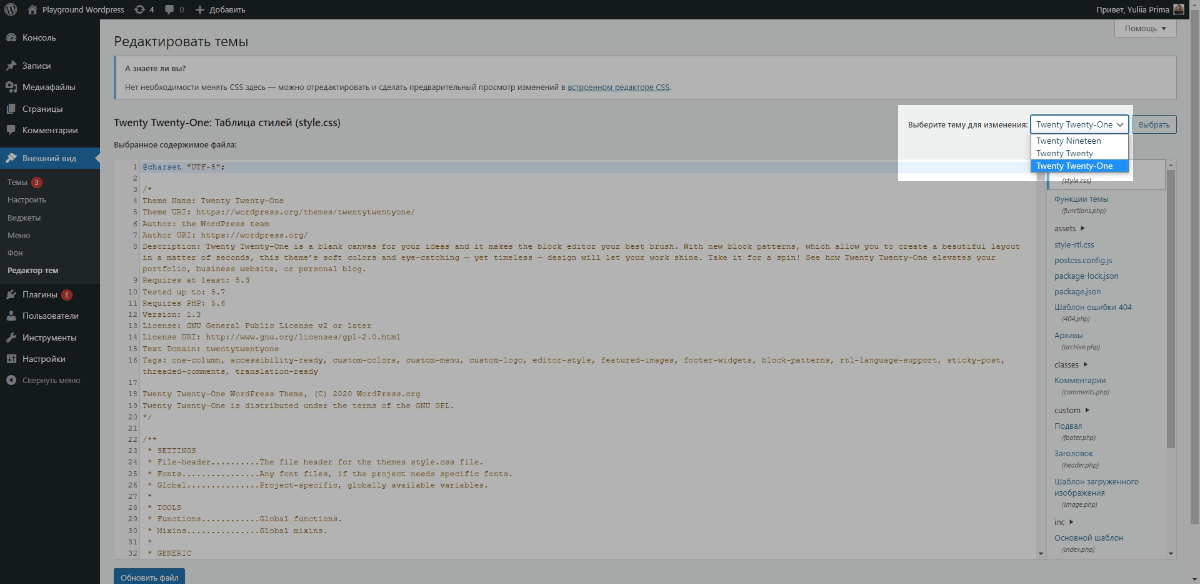Open Шаблон ошибки 404 file
This screenshot has width=1200, height=584.
(1093, 312)
